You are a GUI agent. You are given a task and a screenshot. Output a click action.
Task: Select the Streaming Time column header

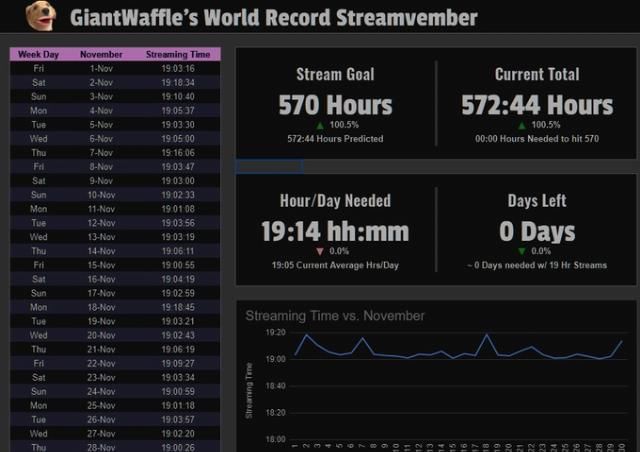click(178, 54)
